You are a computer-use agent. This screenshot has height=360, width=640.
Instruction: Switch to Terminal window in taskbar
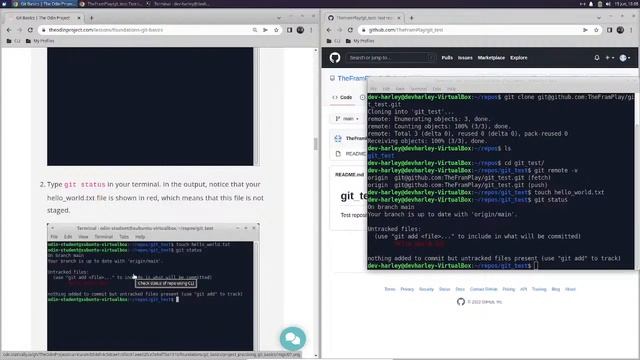178,4
